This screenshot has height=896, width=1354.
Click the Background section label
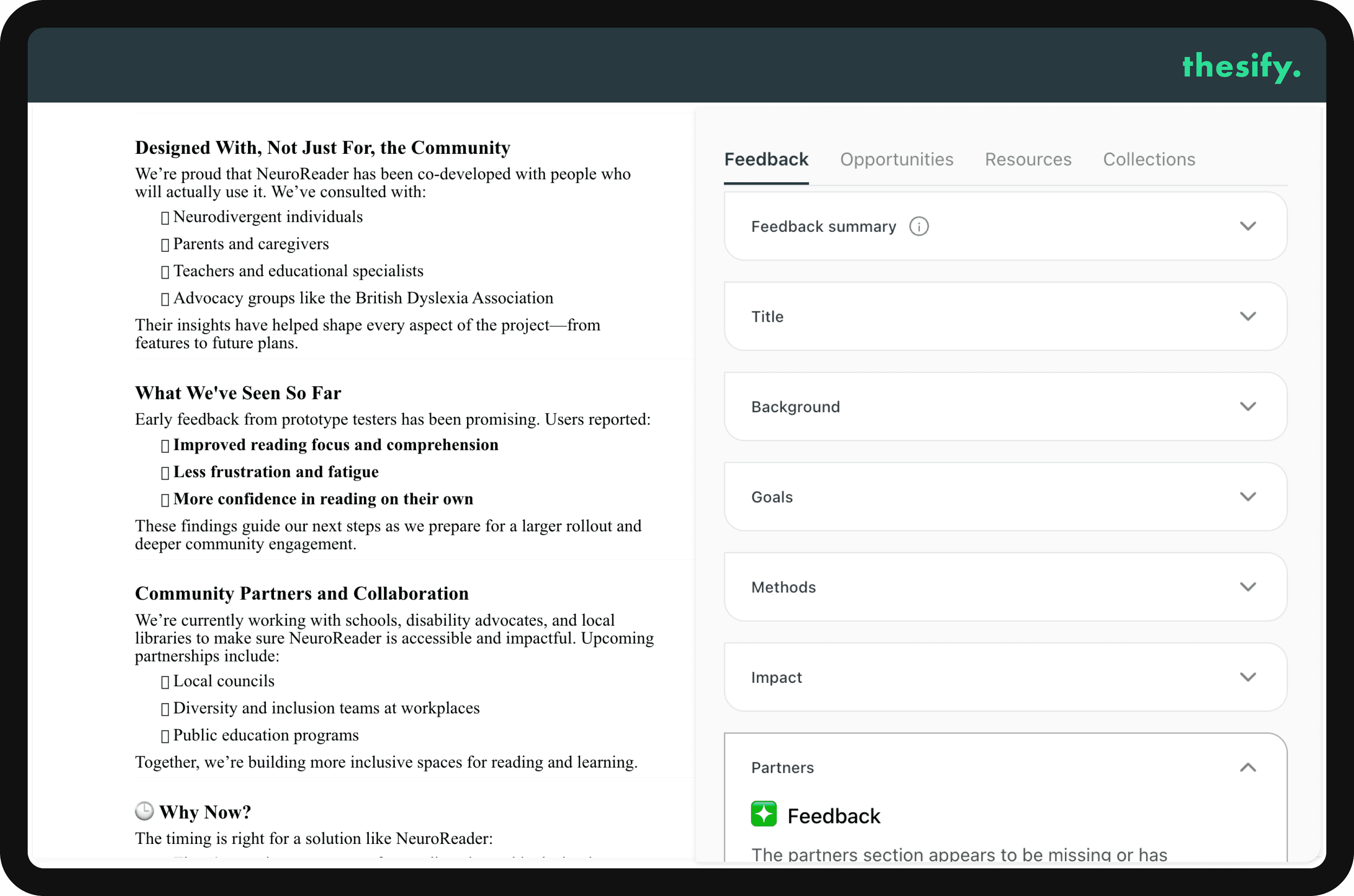tap(795, 407)
